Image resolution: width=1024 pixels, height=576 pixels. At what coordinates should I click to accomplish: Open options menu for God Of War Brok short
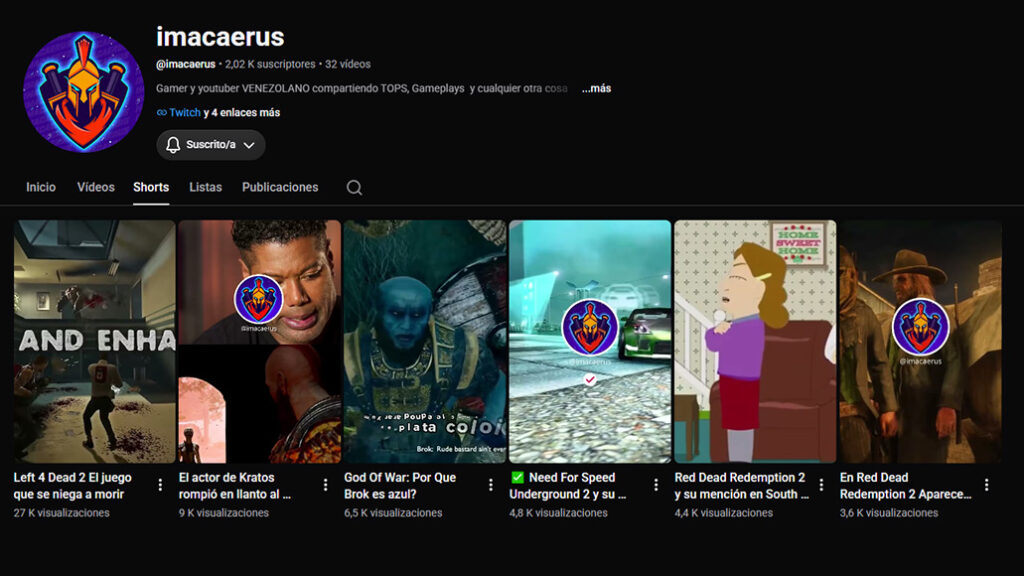click(490, 485)
